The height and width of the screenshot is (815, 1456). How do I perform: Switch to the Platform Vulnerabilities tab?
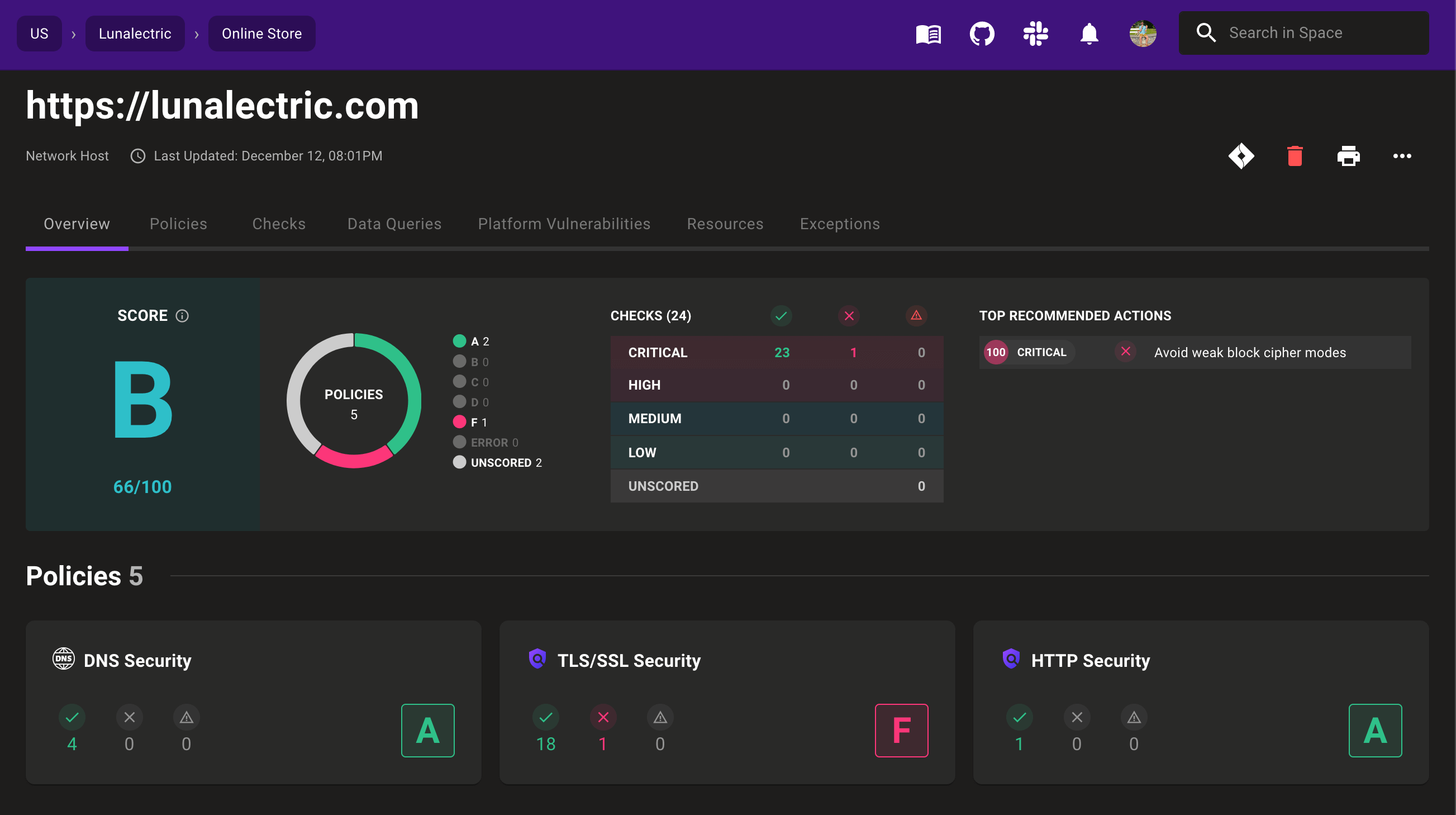point(564,224)
